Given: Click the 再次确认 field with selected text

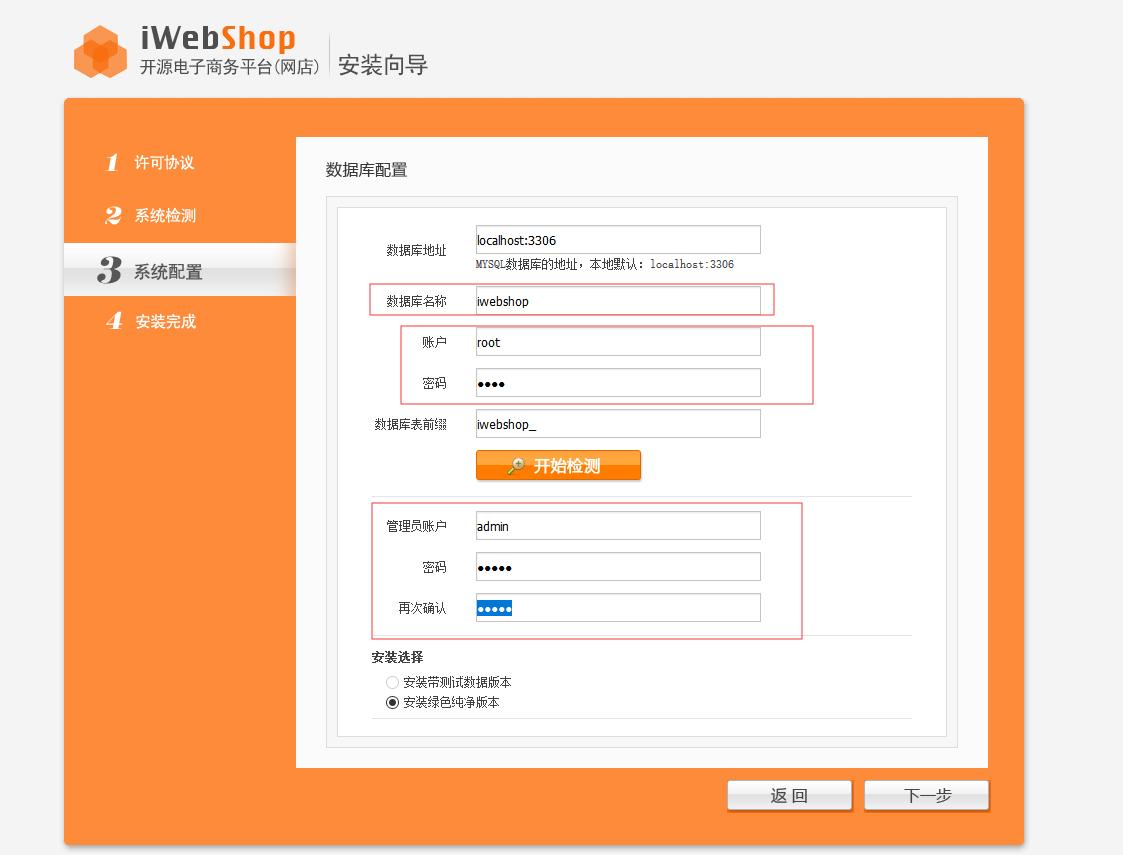Looking at the screenshot, I should pyautogui.click(x=617, y=607).
